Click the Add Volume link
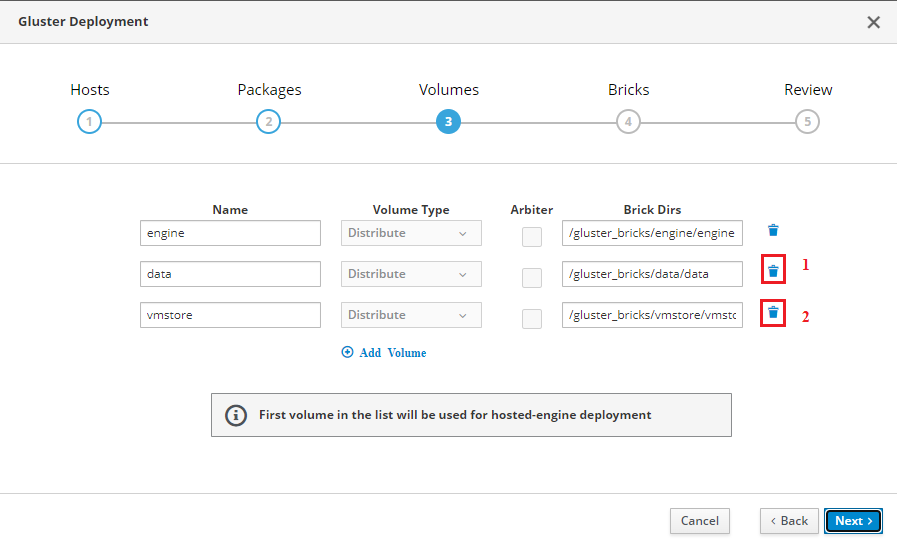Viewport: 897px width, 549px height. click(x=392, y=353)
